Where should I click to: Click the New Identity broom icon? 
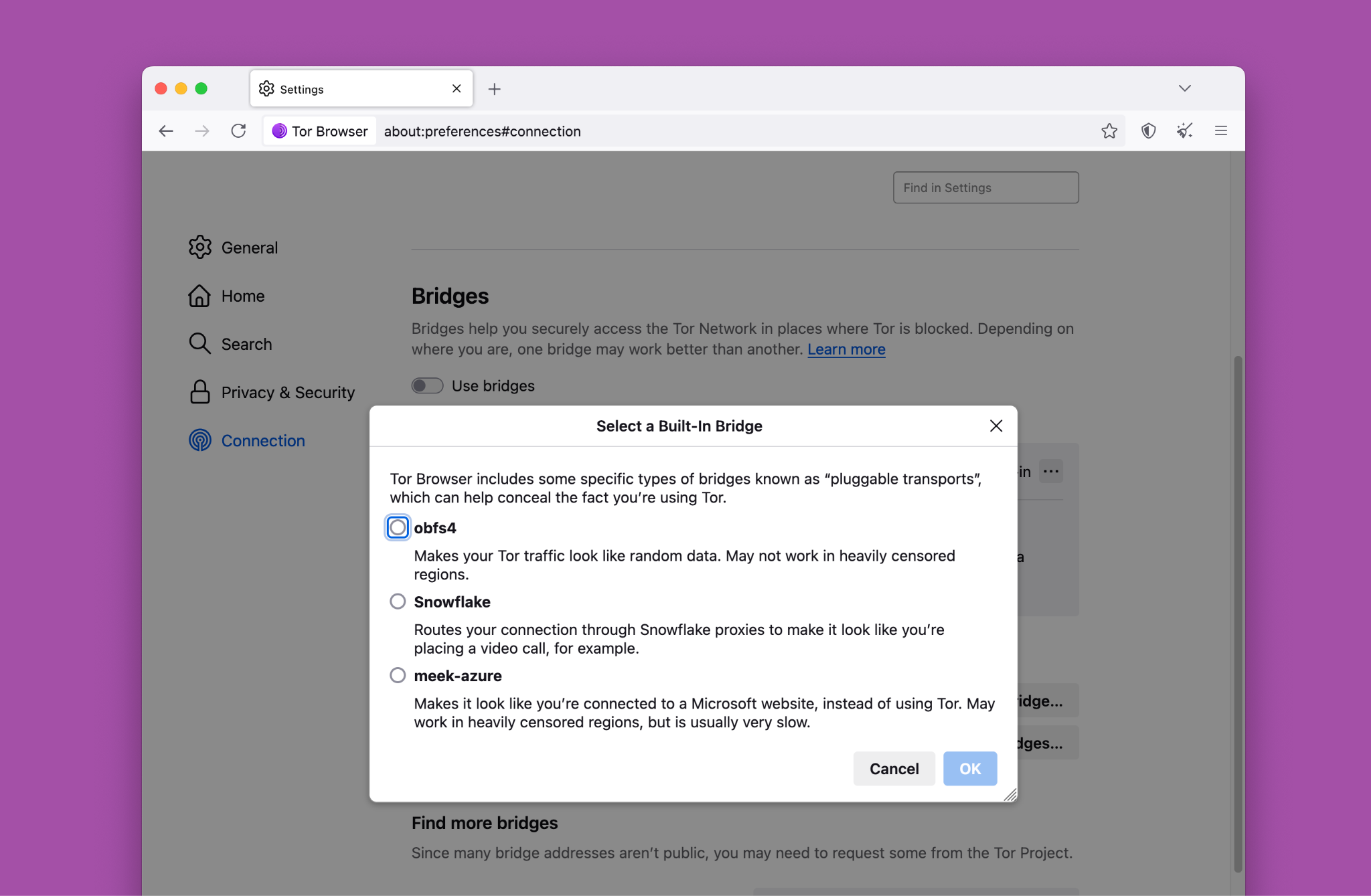1184,130
